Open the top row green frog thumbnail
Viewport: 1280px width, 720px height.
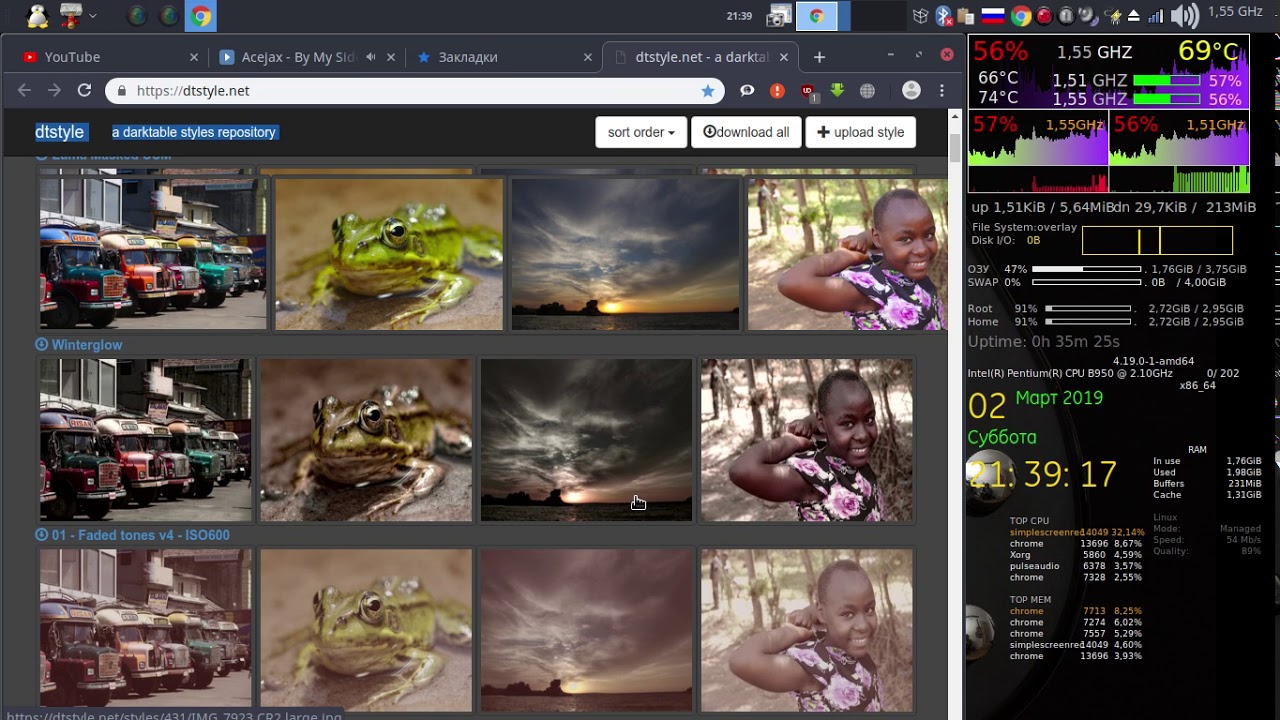389,254
